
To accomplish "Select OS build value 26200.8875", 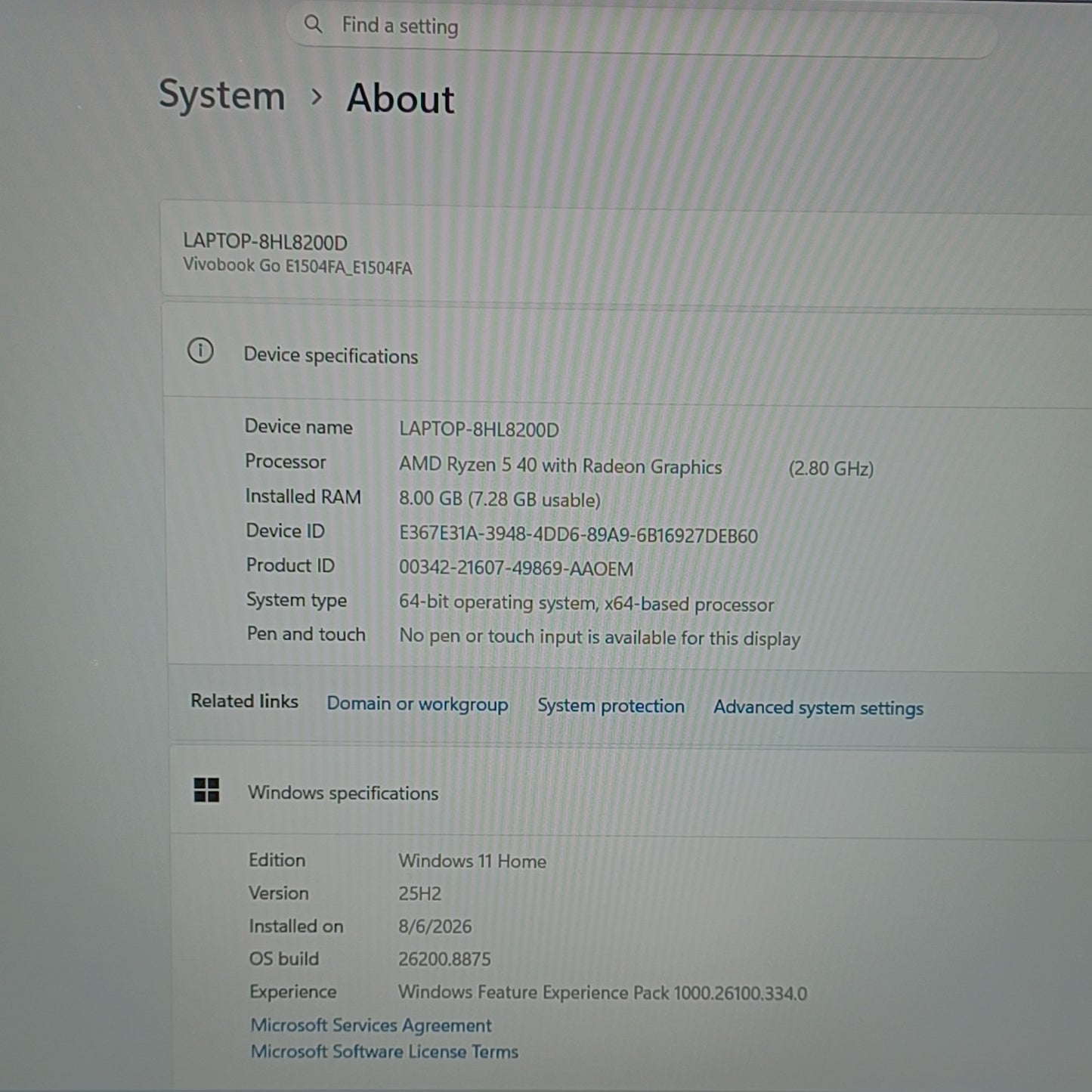I will click(444, 959).
